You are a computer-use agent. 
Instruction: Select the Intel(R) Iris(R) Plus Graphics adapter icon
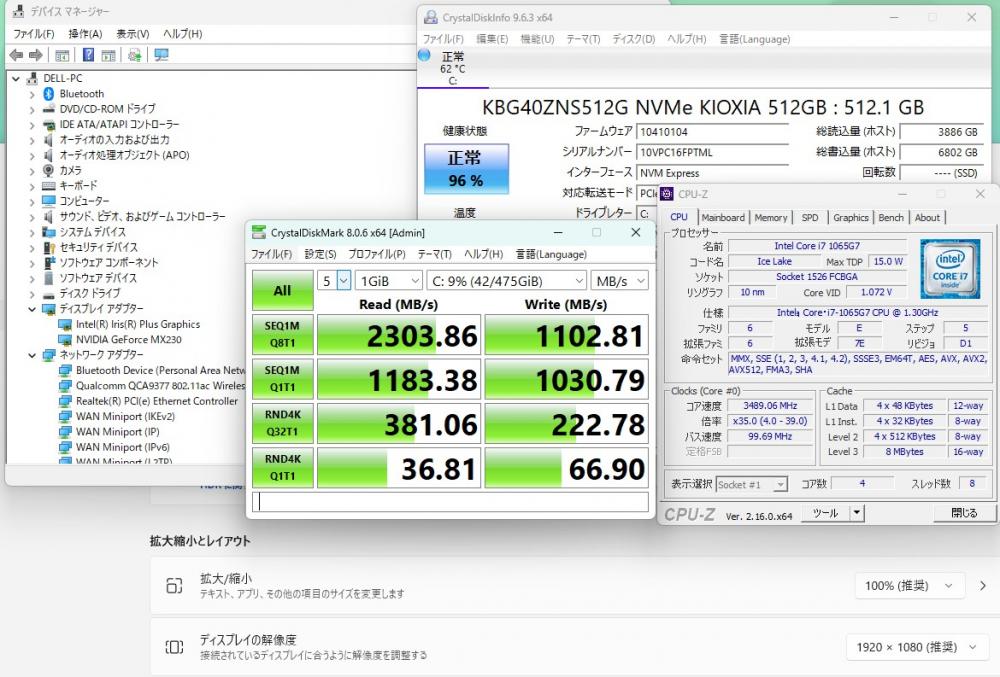[x=65, y=324]
